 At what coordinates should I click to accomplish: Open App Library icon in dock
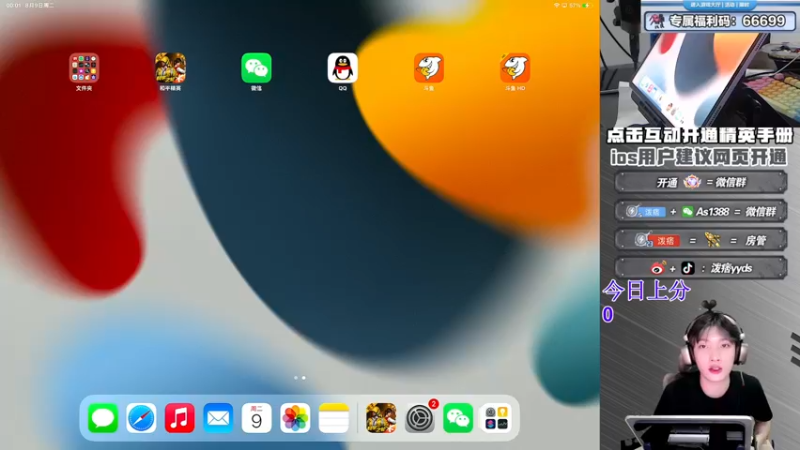coord(496,418)
